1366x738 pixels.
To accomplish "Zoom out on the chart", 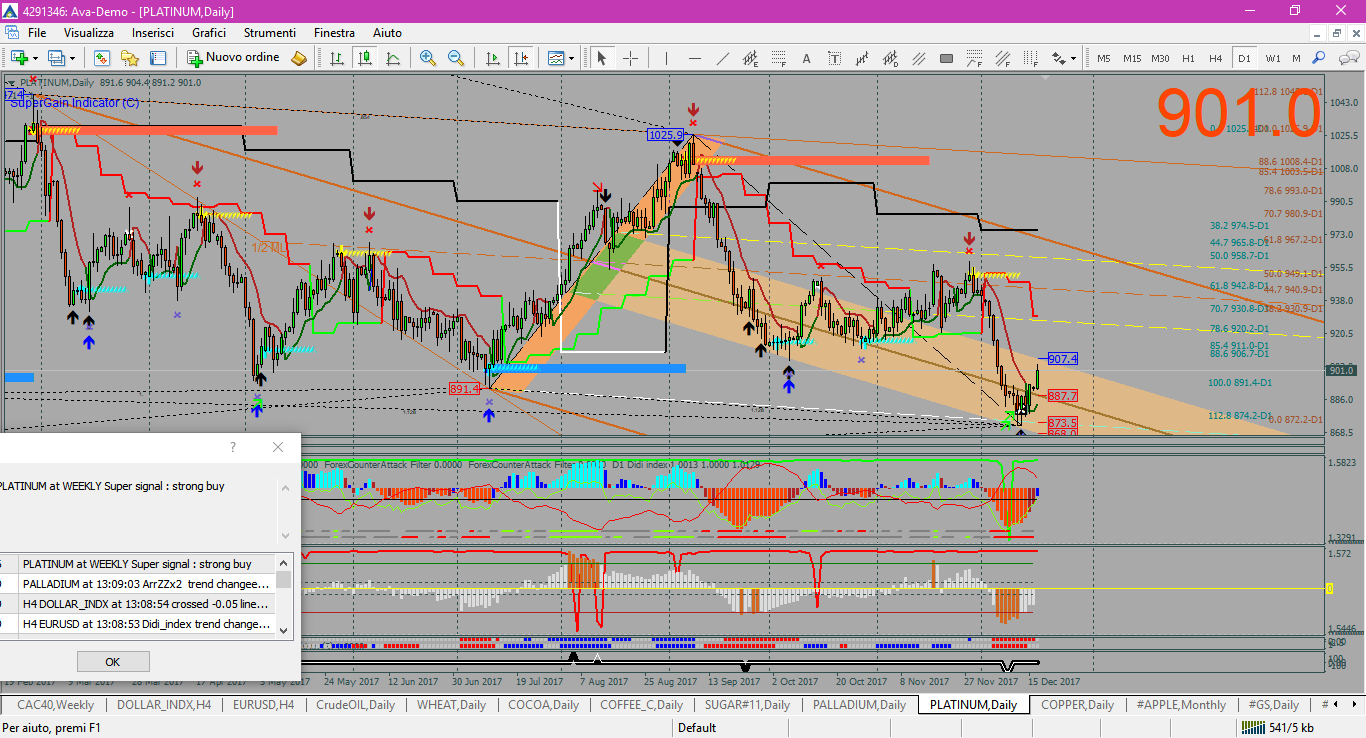I will click(455, 58).
